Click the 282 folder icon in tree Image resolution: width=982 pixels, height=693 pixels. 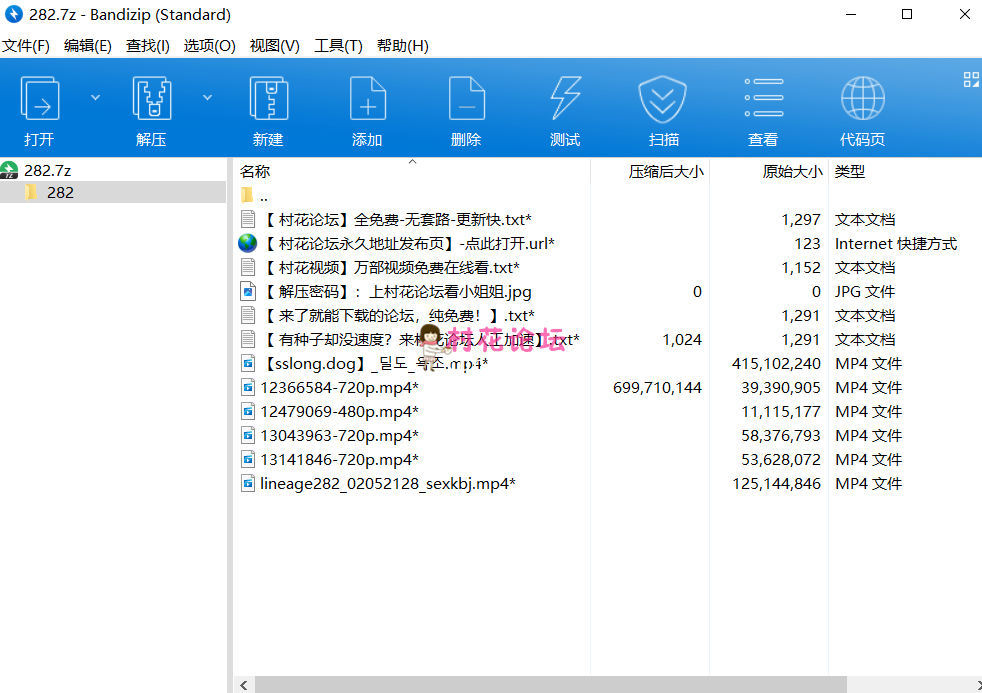(31, 192)
